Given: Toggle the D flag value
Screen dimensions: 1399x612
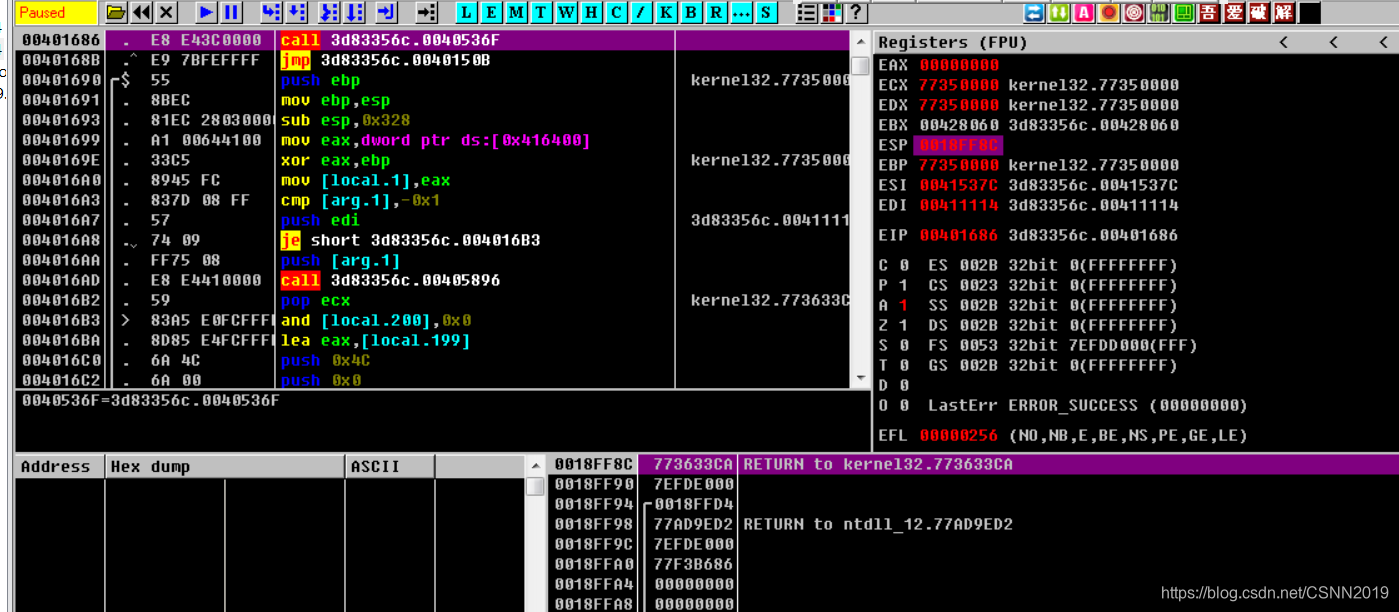Looking at the screenshot, I should [904, 385].
